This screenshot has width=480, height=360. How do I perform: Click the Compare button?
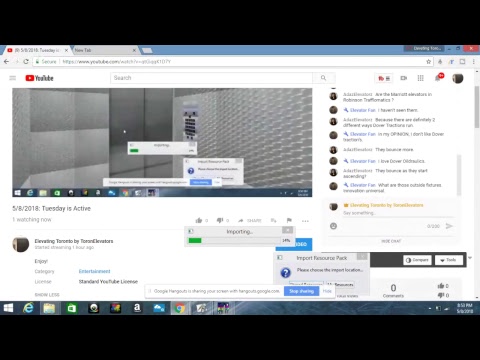coord(417,260)
